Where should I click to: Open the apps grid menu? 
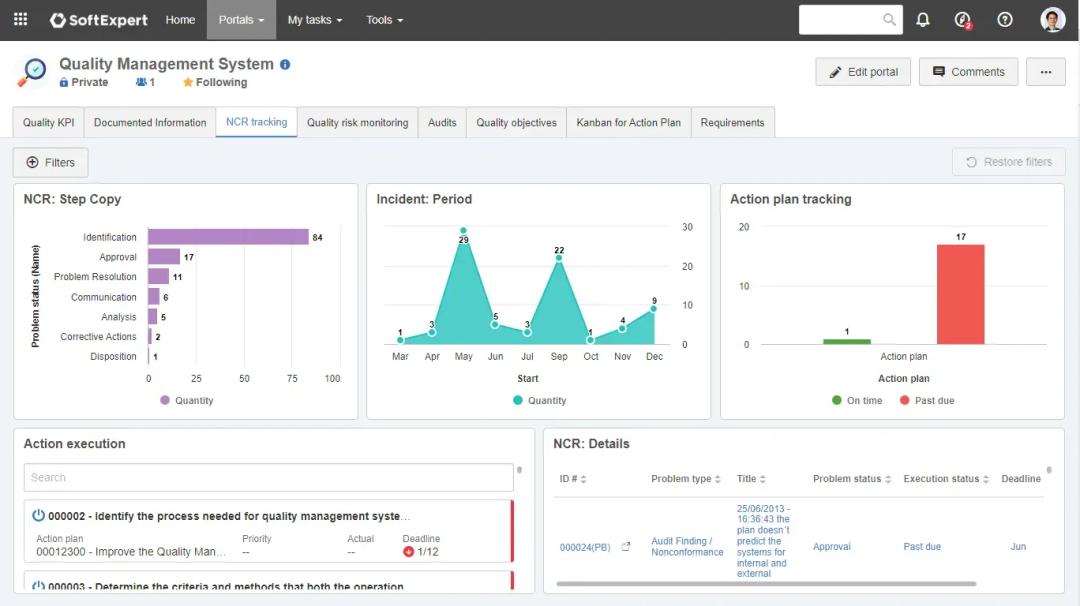(20, 20)
